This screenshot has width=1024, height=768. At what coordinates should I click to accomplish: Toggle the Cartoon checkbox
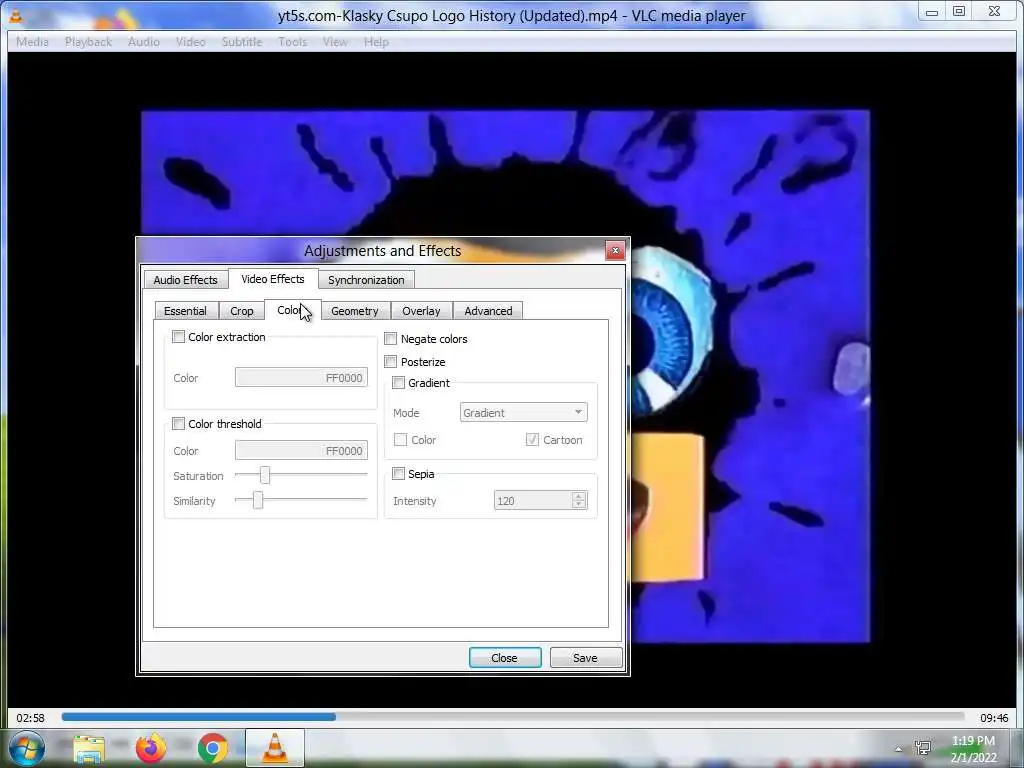click(532, 440)
